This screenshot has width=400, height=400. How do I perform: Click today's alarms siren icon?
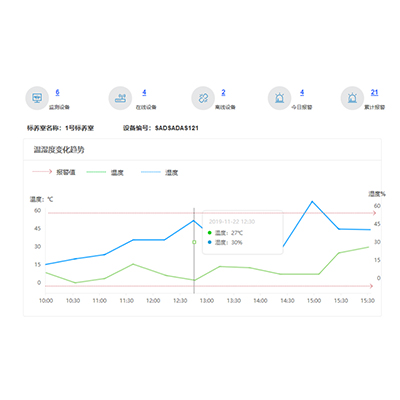pyautogui.click(x=279, y=98)
